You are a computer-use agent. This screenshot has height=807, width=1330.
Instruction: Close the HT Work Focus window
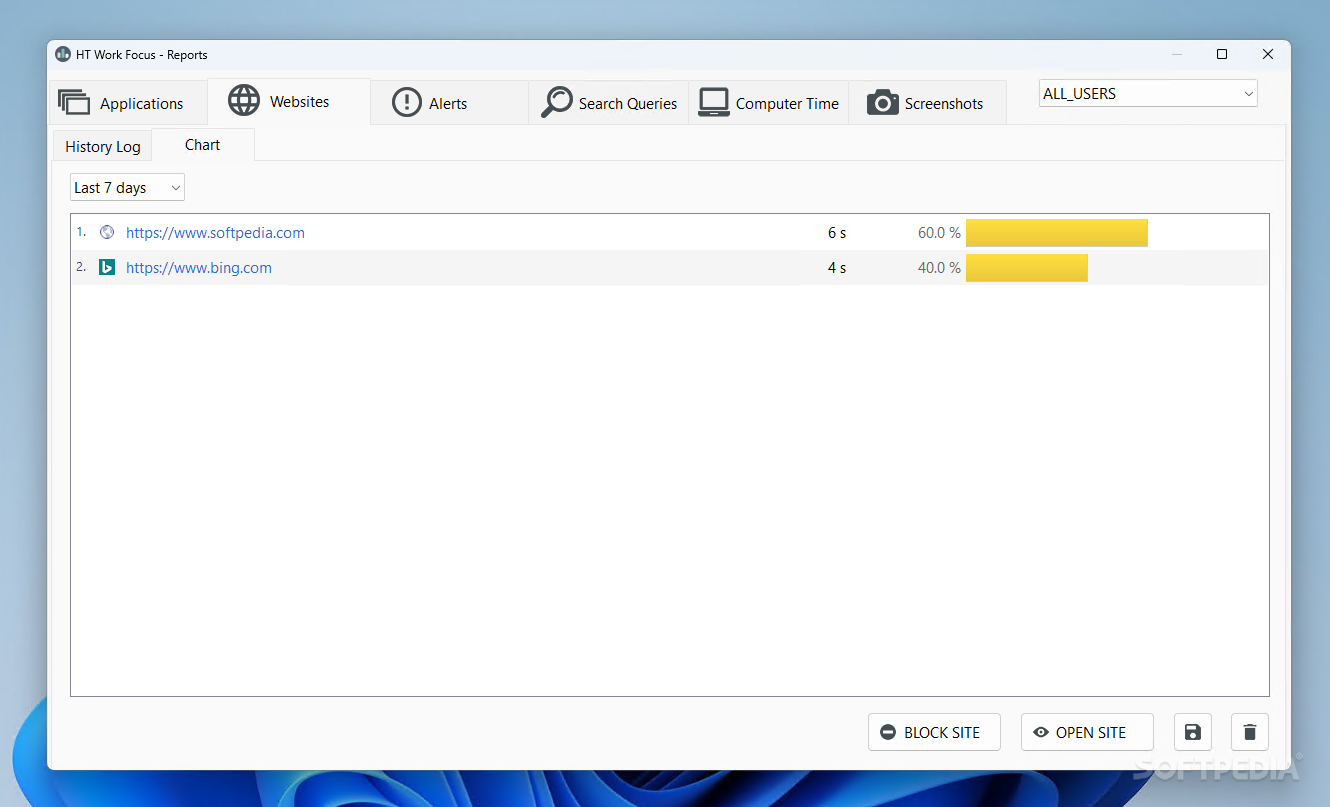point(1268,54)
